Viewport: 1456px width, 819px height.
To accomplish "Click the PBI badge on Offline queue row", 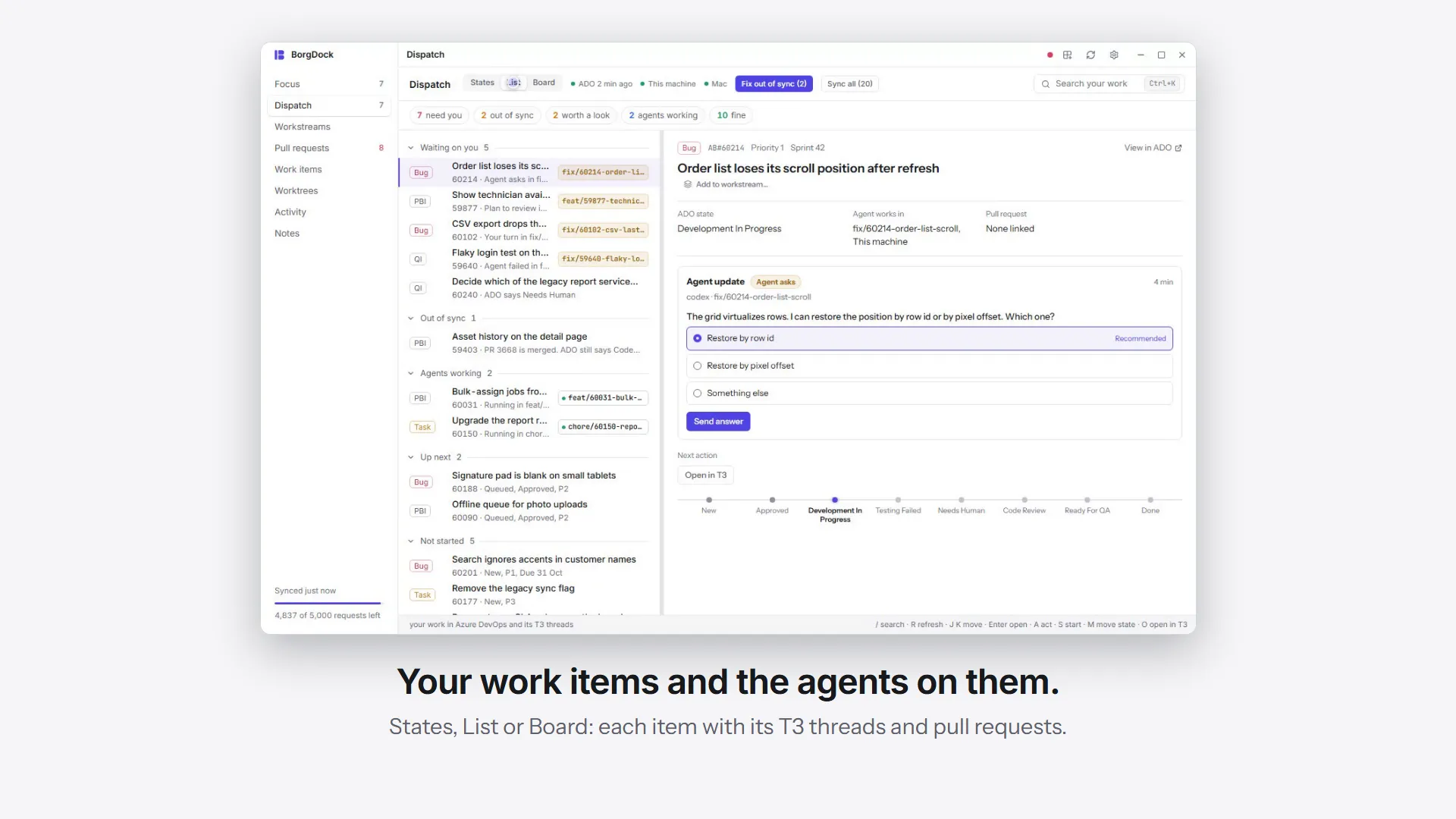I will [420, 511].
